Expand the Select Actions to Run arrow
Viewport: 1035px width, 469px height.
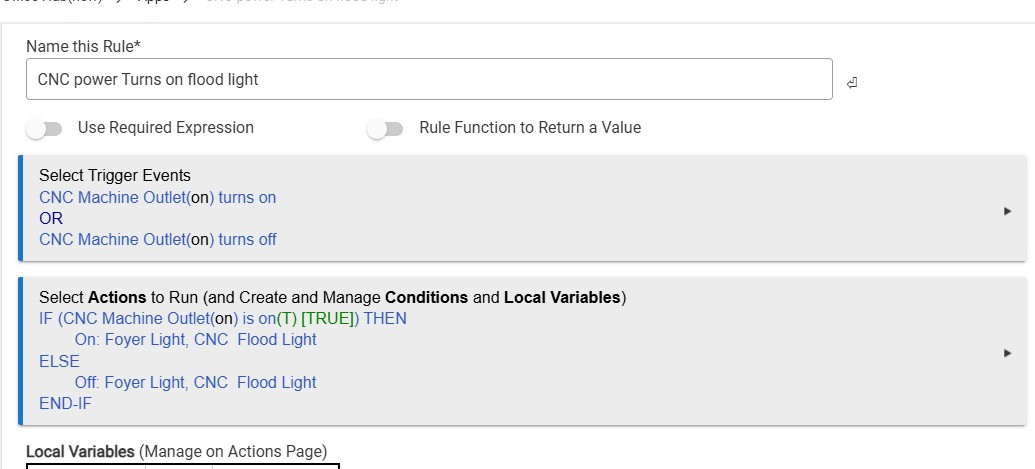[1007, 352]
